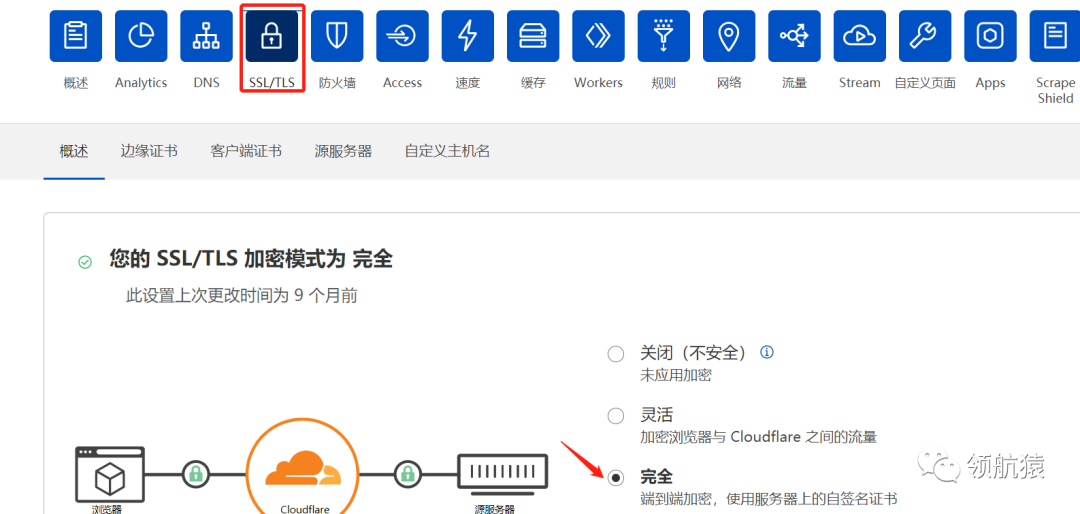Open the 流量 traffic routing icon
The image size is (1080, 514).
(x=794, y=36)
